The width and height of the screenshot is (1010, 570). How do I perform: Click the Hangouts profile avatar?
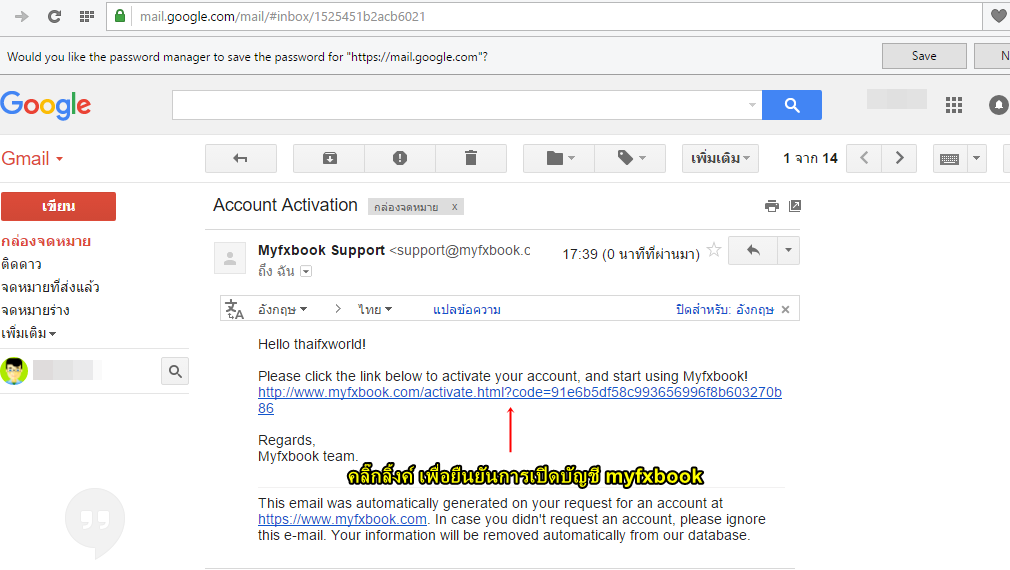click(14, 371)
